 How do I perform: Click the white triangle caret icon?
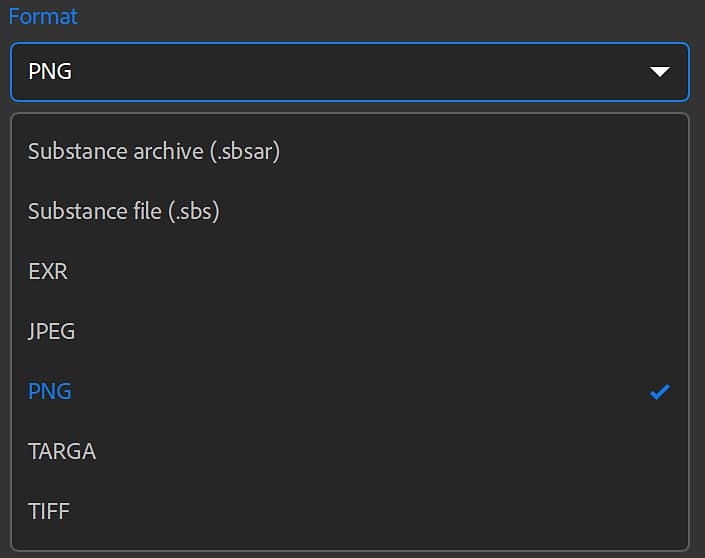point(659,72)
